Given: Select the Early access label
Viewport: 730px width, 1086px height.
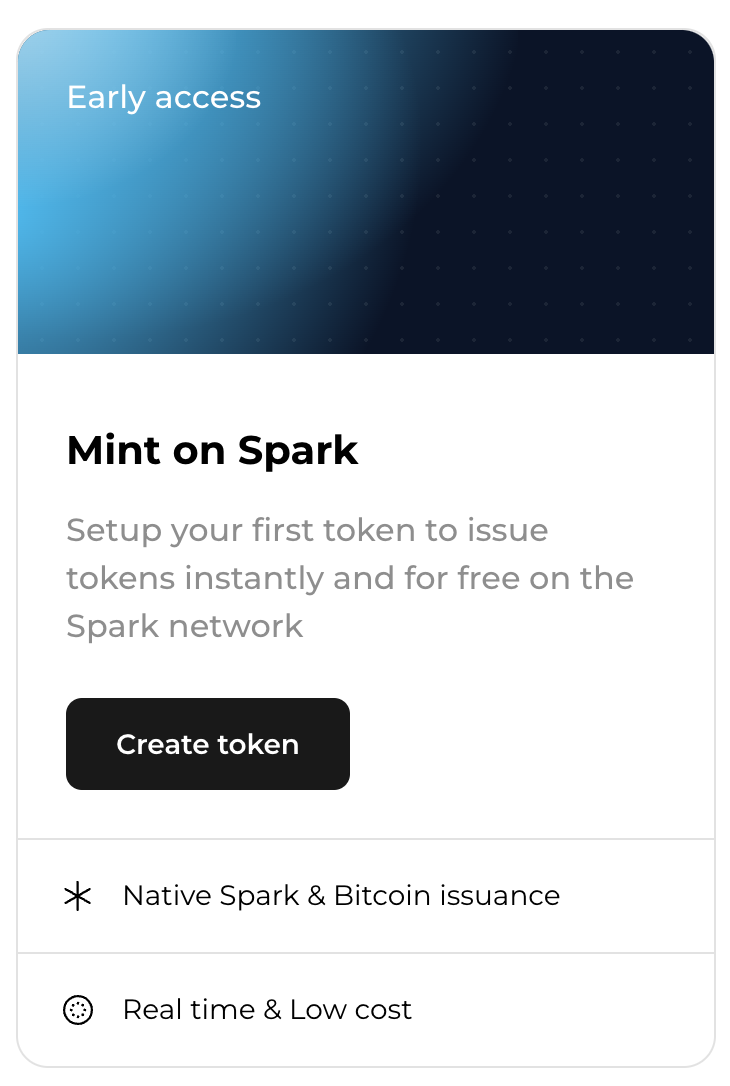Looking at the screenshot, I should tap(164, 97).
